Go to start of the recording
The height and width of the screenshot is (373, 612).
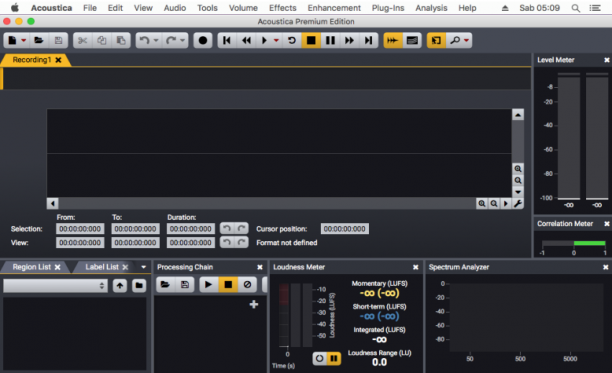point(227,40)
